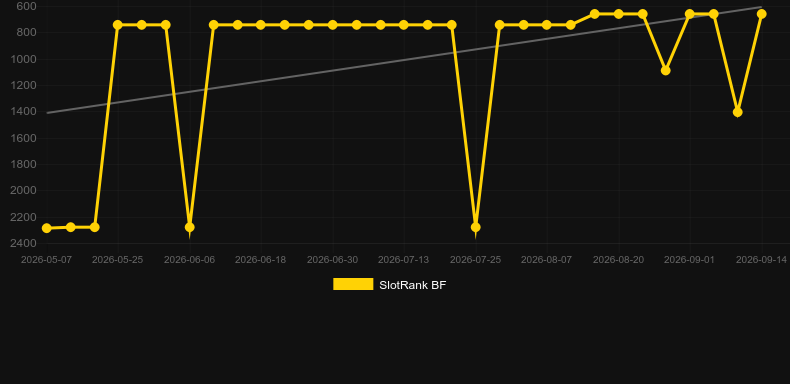Select the data point at 2026-09-01
790x384 pixels.
tap(690, 14)
